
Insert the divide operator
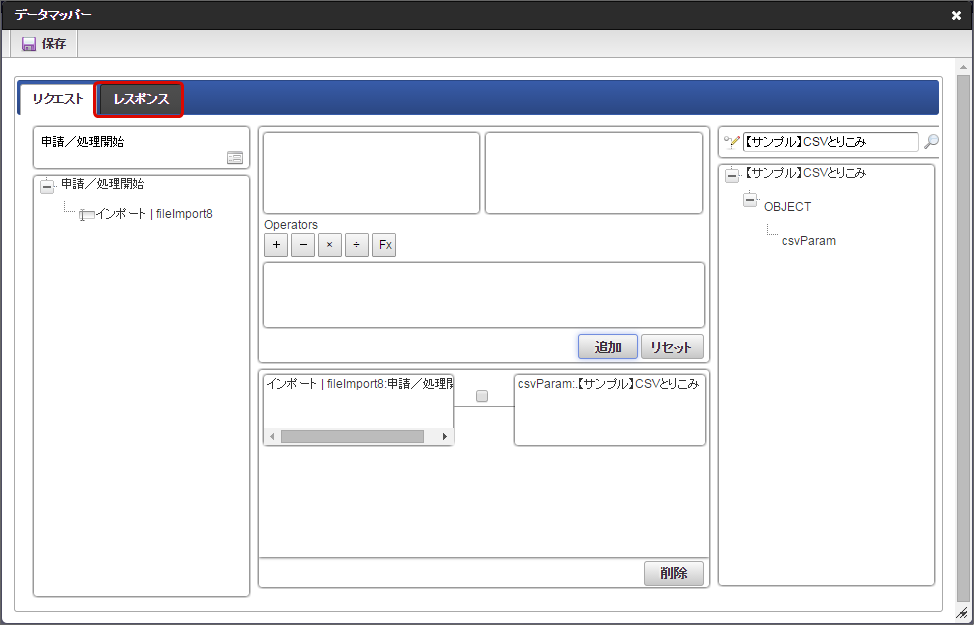tap(357, 245)
